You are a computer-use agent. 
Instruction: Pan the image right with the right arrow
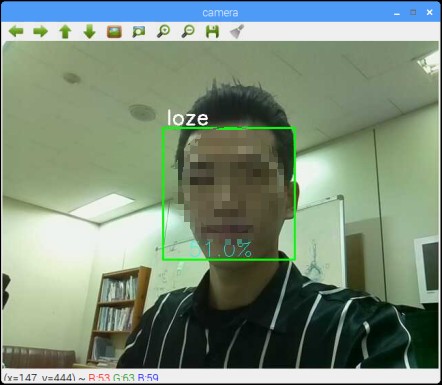(x=41, y=32)
